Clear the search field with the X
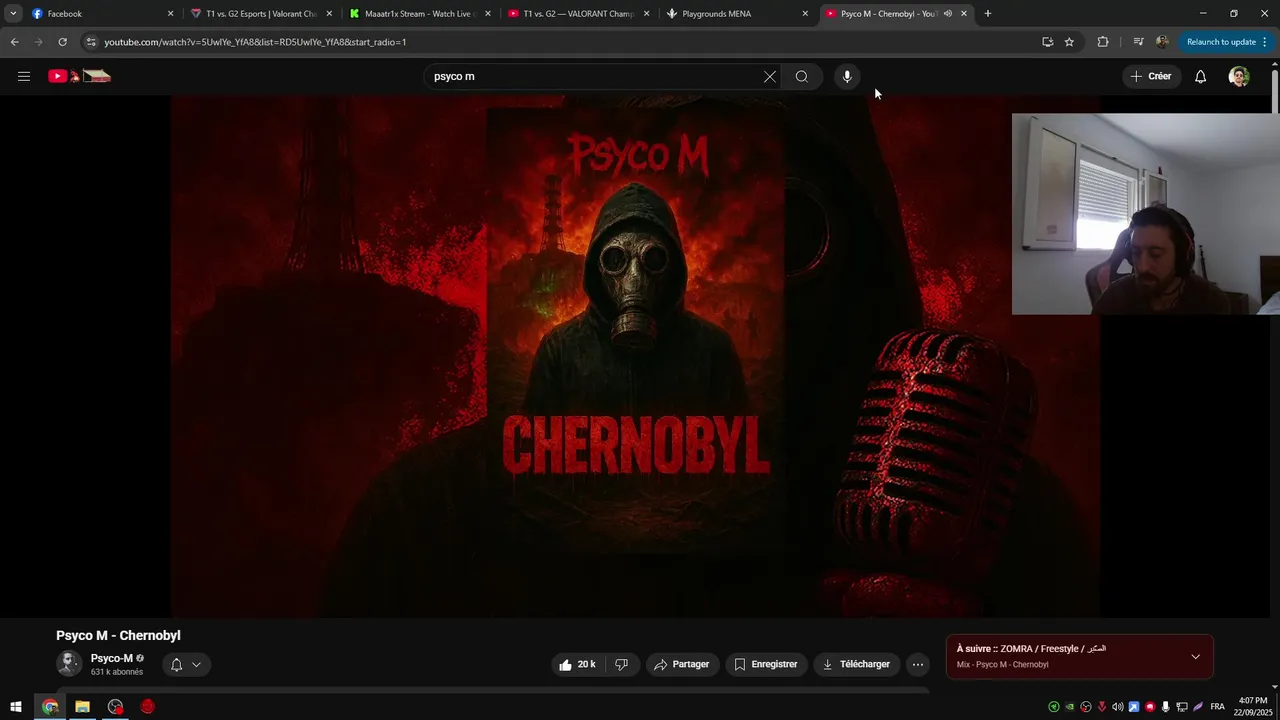1280x720 pixels. tap(770, 76)
